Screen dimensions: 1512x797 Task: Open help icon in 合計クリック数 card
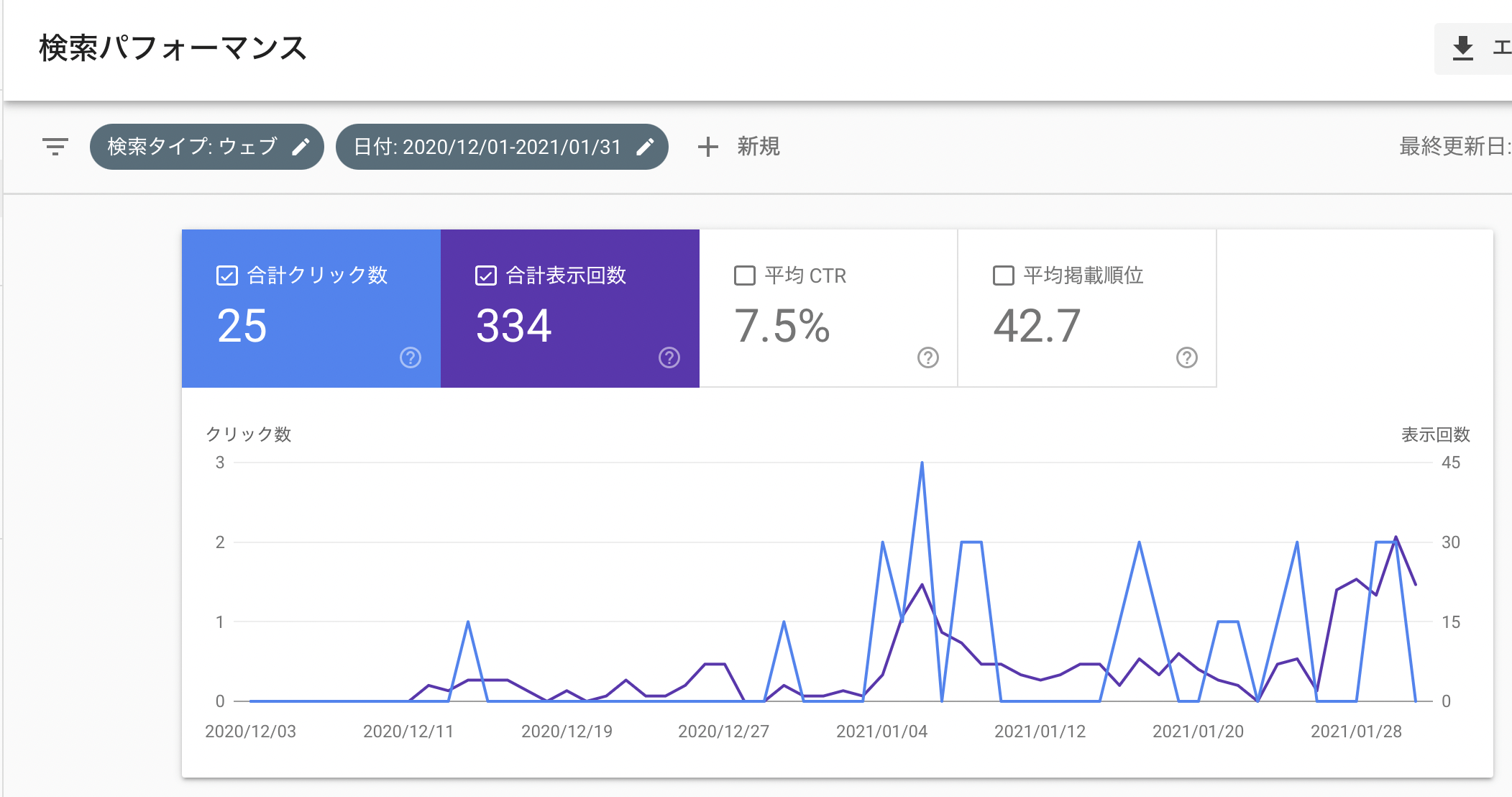[x=411, y=357]
